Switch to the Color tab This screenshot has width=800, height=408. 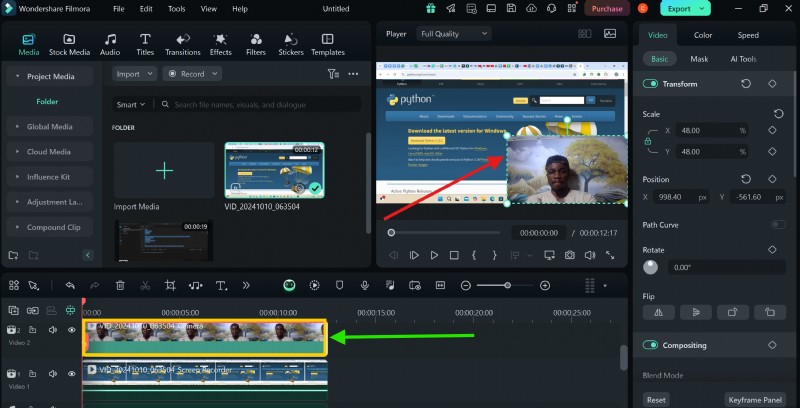coord(703,35)
